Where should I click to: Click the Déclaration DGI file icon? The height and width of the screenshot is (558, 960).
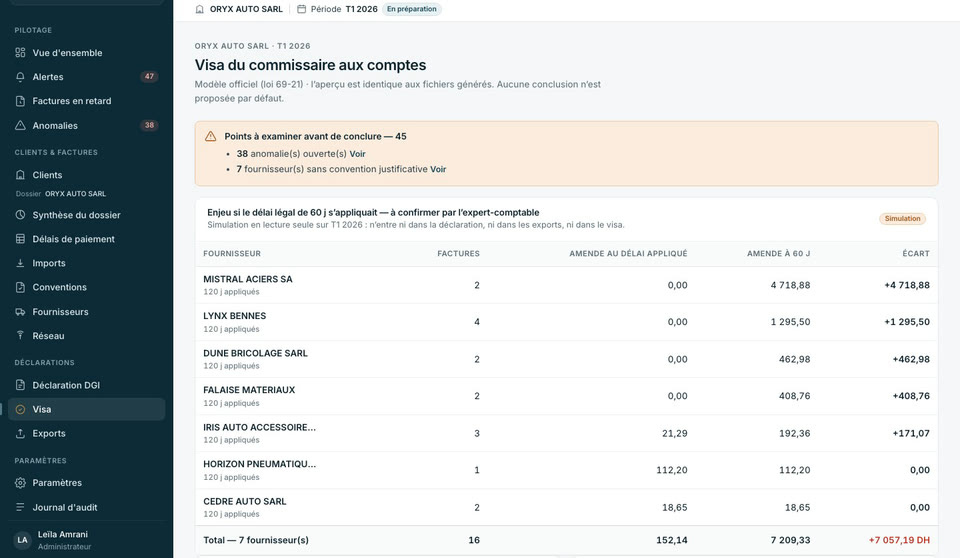[20, 385]
